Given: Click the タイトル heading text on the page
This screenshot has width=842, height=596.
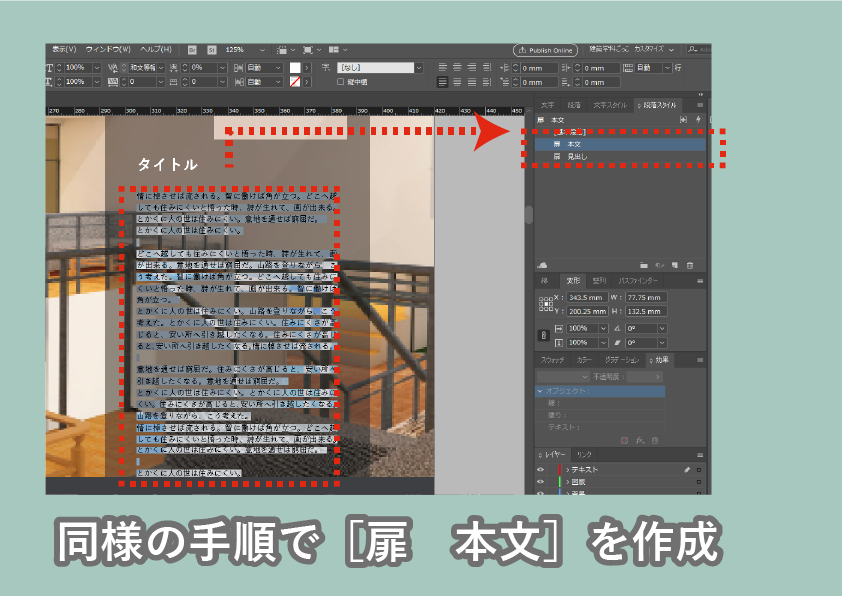Looking at the screenshot, I should pyautogui.click(x=168, y=164).
